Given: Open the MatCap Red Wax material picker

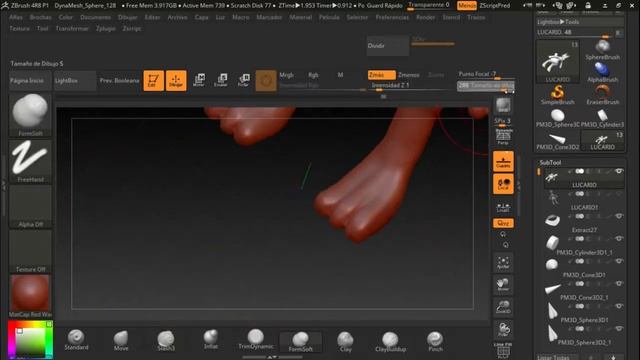Looking at the screenshot, I should pos(30,296).
